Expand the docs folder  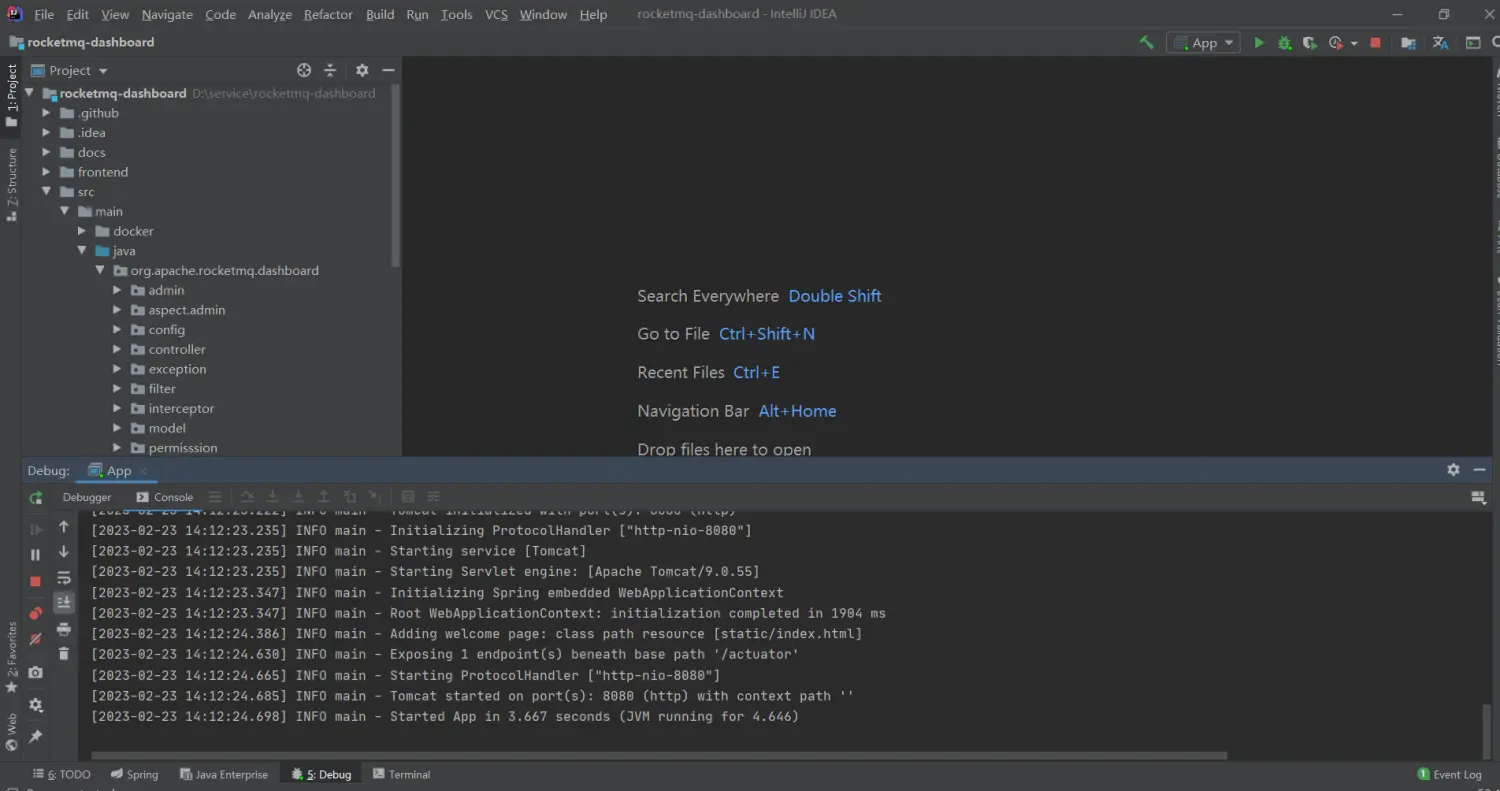click(46, 152)
